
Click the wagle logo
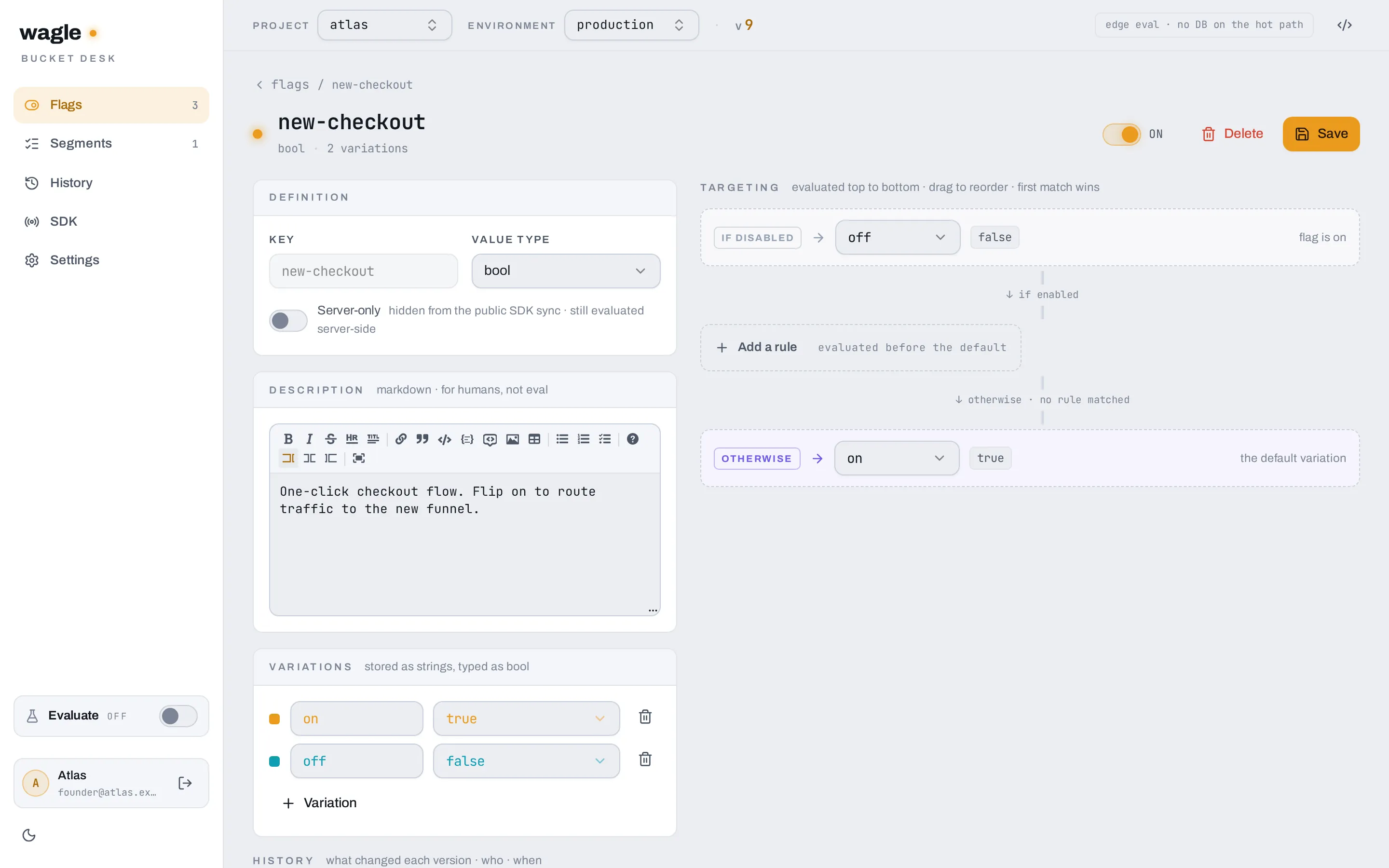pyautogui.click(x=57, y=33)
